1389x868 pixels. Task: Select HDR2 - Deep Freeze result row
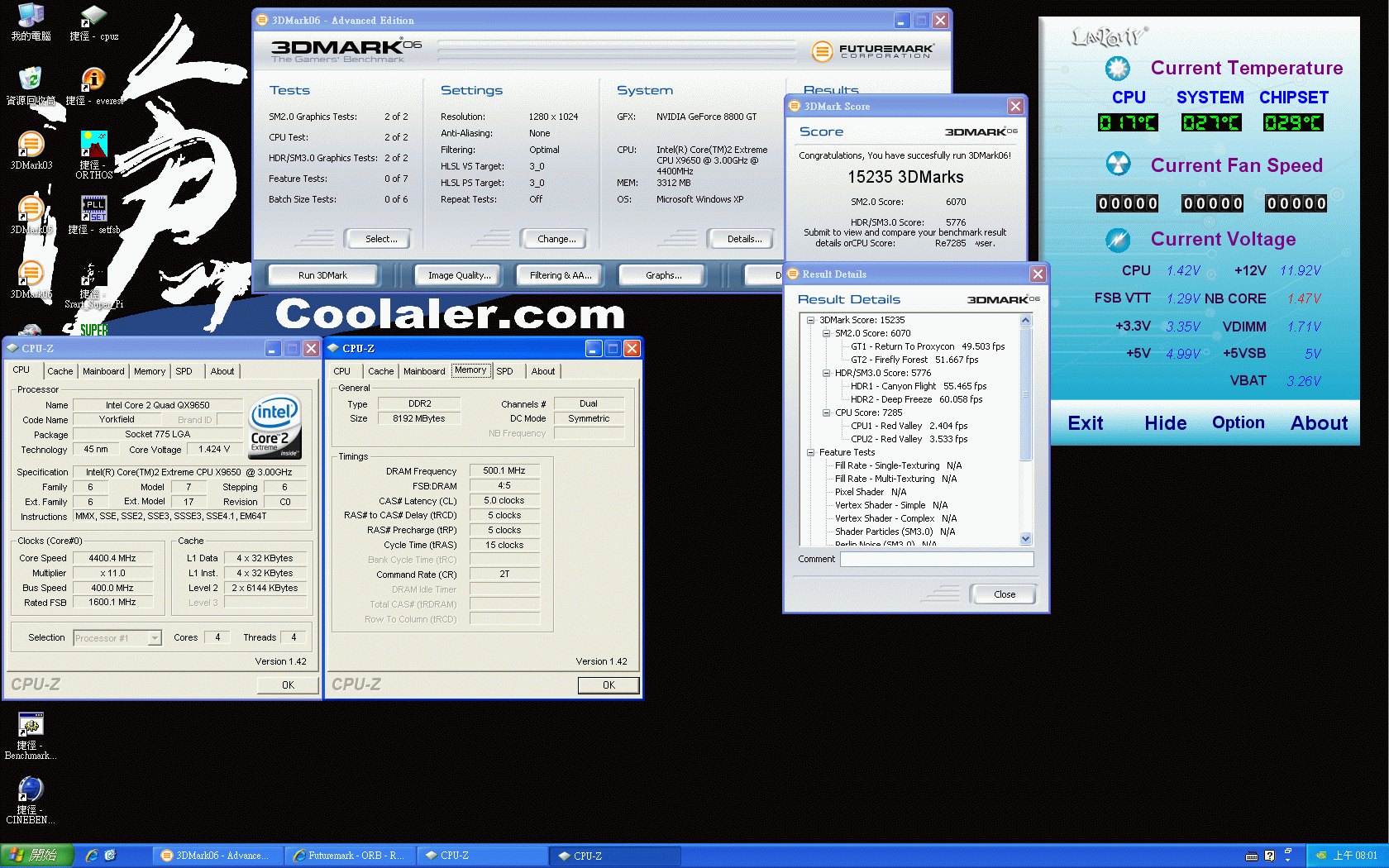pyautogui.click(x=916, y=399)
